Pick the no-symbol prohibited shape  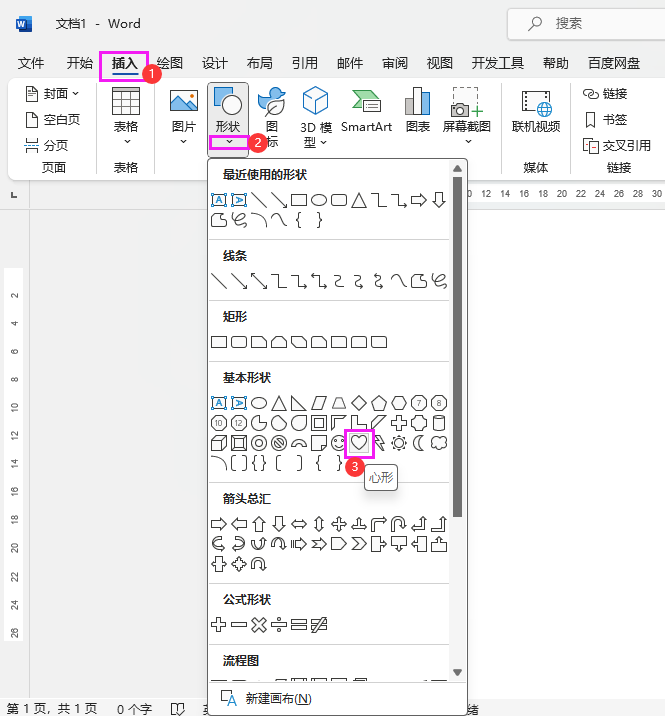(279, 443)
